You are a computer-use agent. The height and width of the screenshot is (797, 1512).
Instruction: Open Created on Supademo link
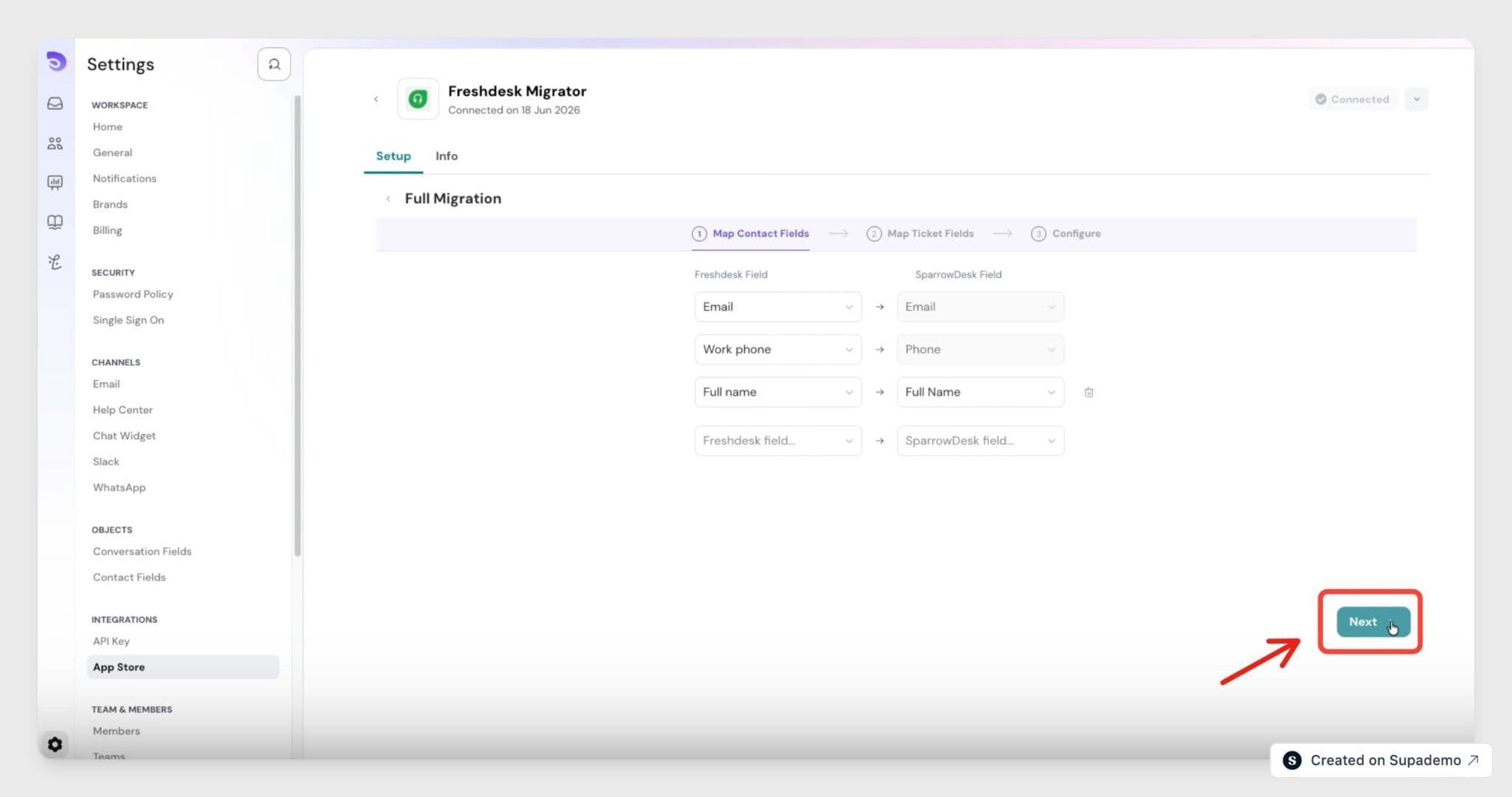[x=1381, y=760]
